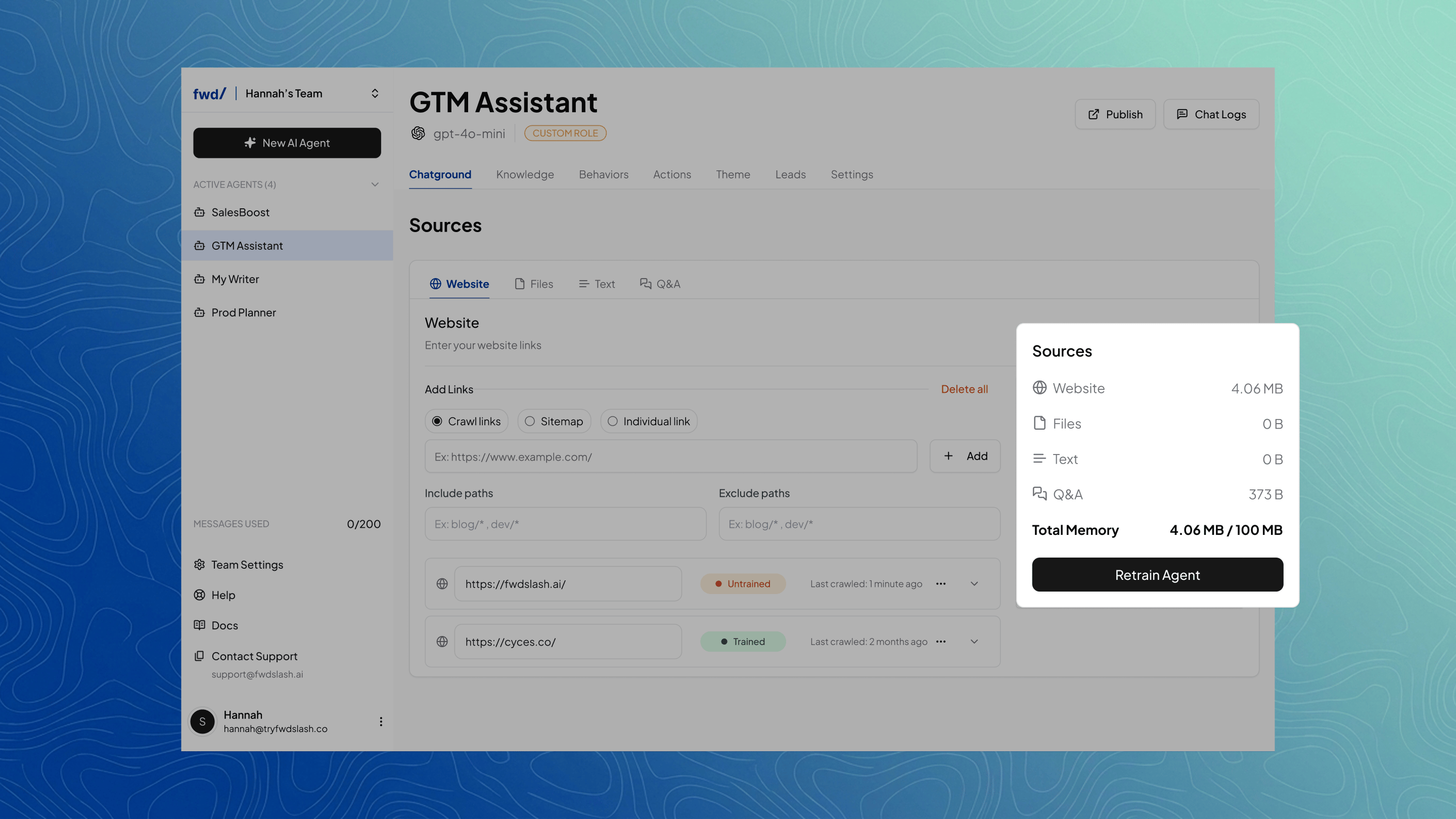
Task: Click the Text lines icon in Sources card
Action: pyautogui.click(x=1039, y=459)
